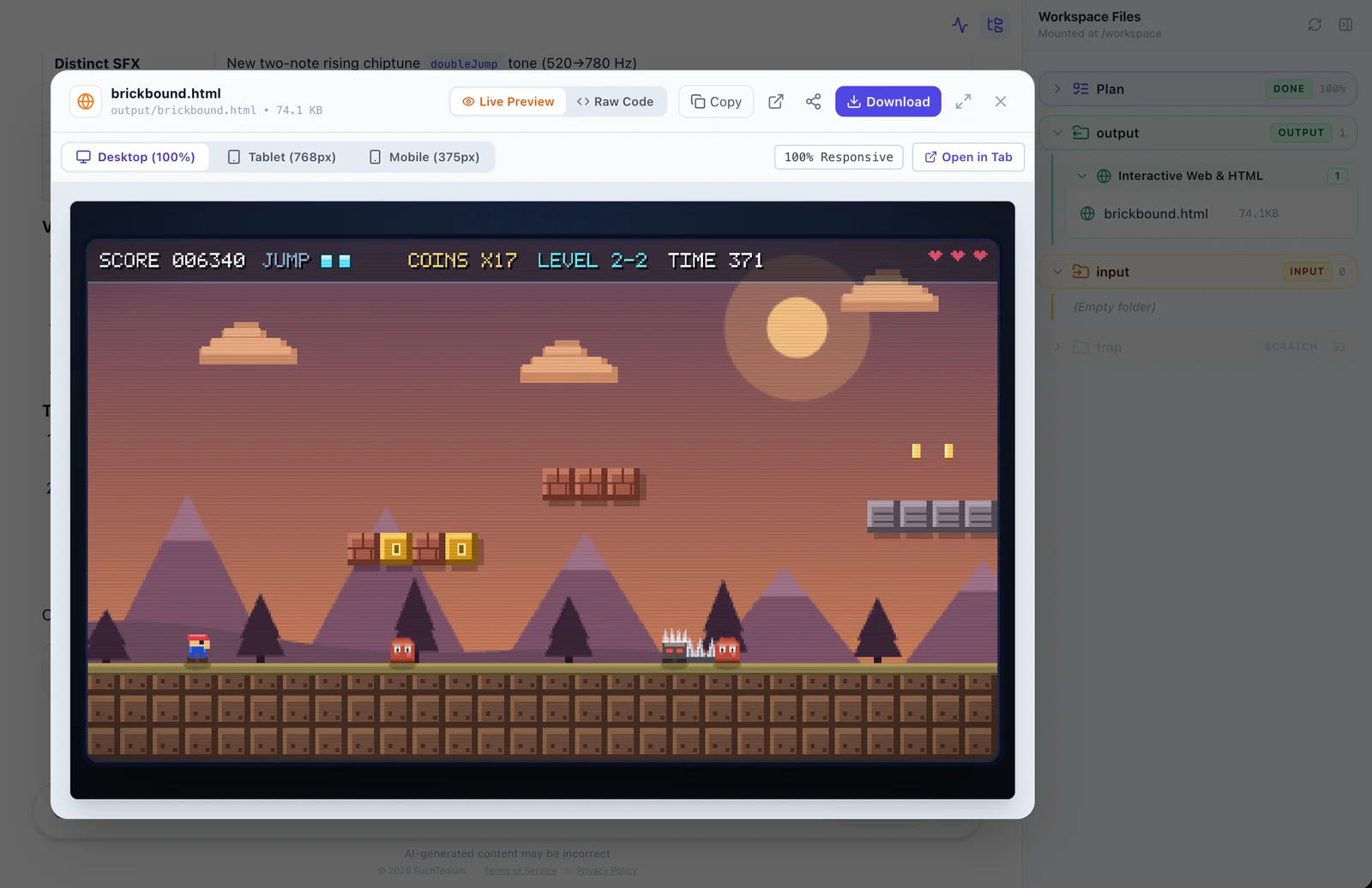Screen dimensions: 1372x888
Task: Download brickbound.html
Action: (x=888, y=101)
